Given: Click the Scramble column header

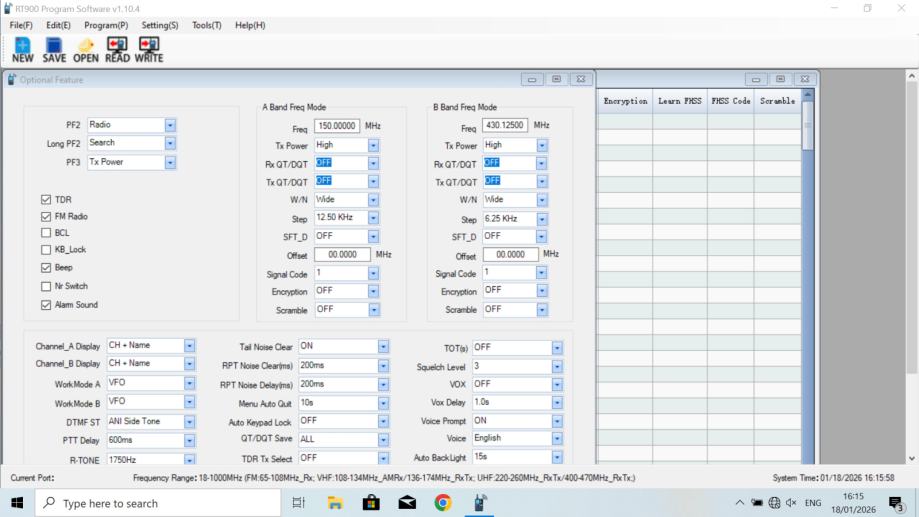Looking at the screenshot, I should click(x=778, y=101).
